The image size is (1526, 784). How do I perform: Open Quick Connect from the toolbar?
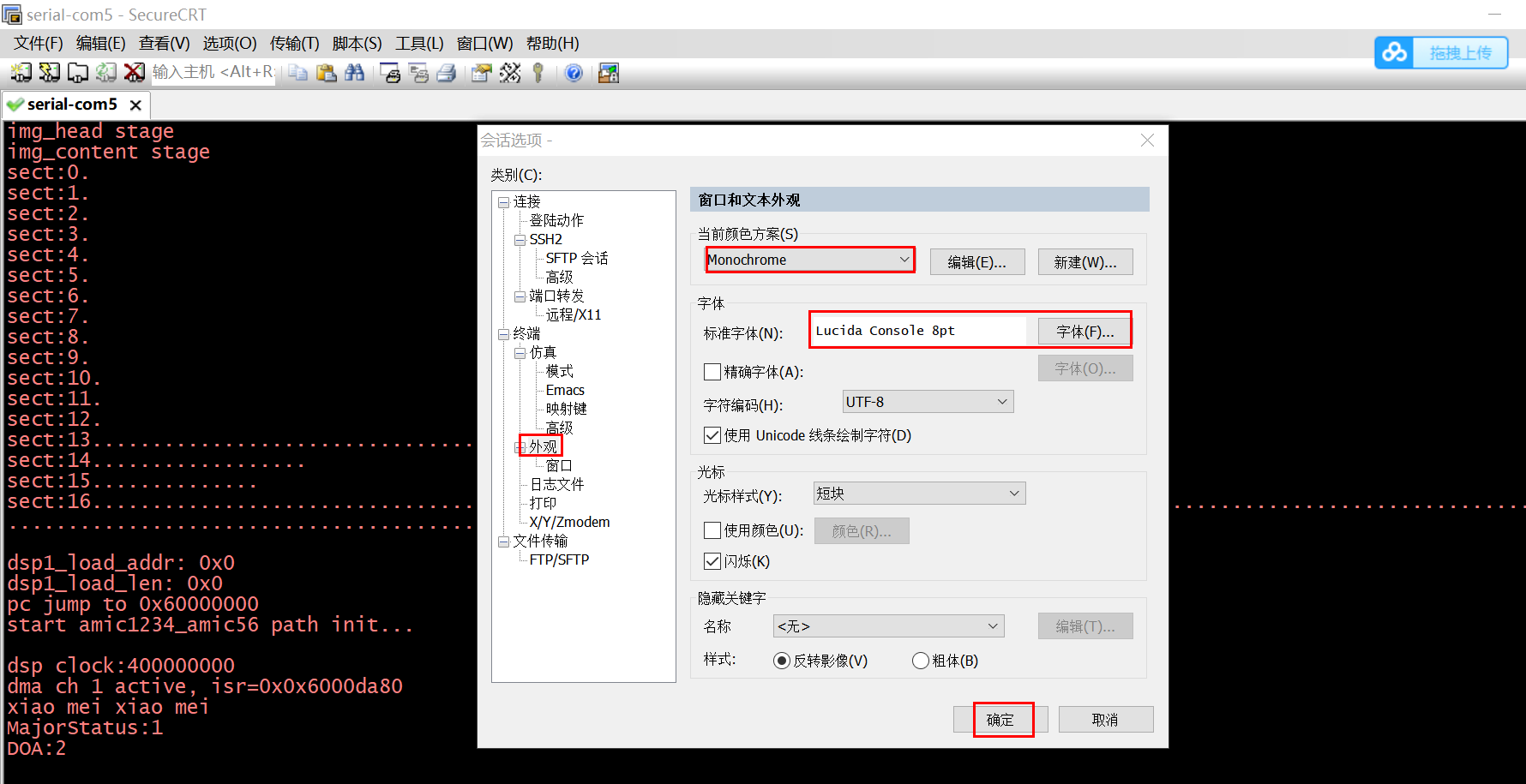tap(49, 73)
